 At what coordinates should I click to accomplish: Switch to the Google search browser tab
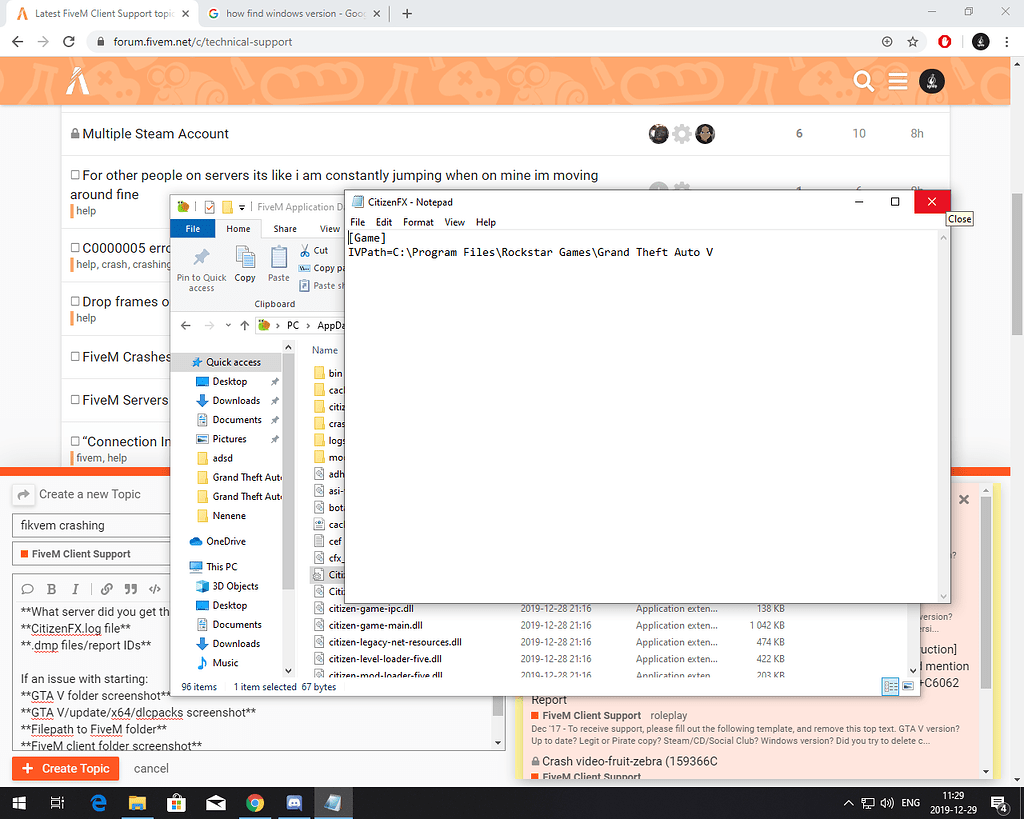[x=294, y=13]
